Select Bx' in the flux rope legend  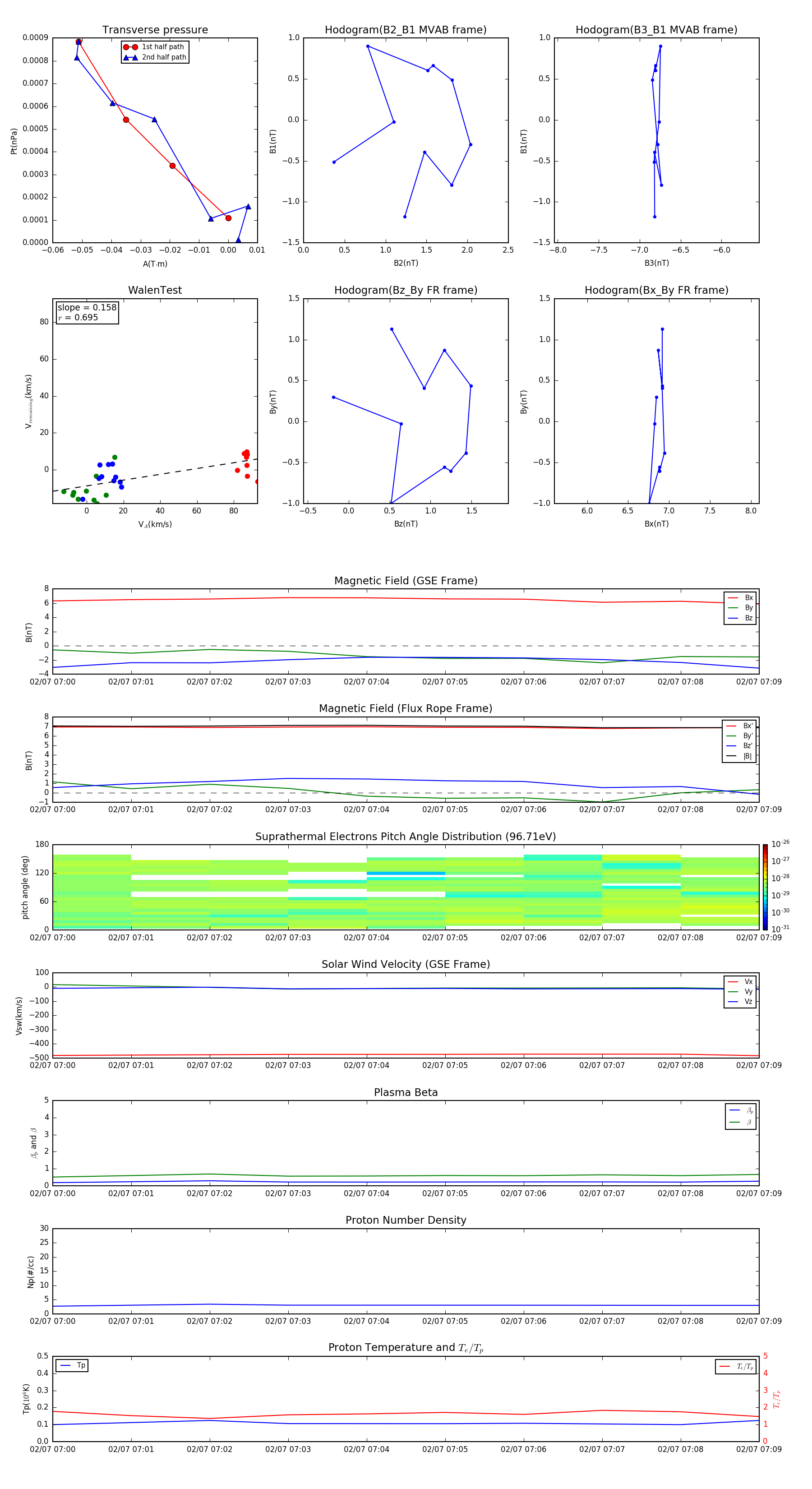point(740,726)
